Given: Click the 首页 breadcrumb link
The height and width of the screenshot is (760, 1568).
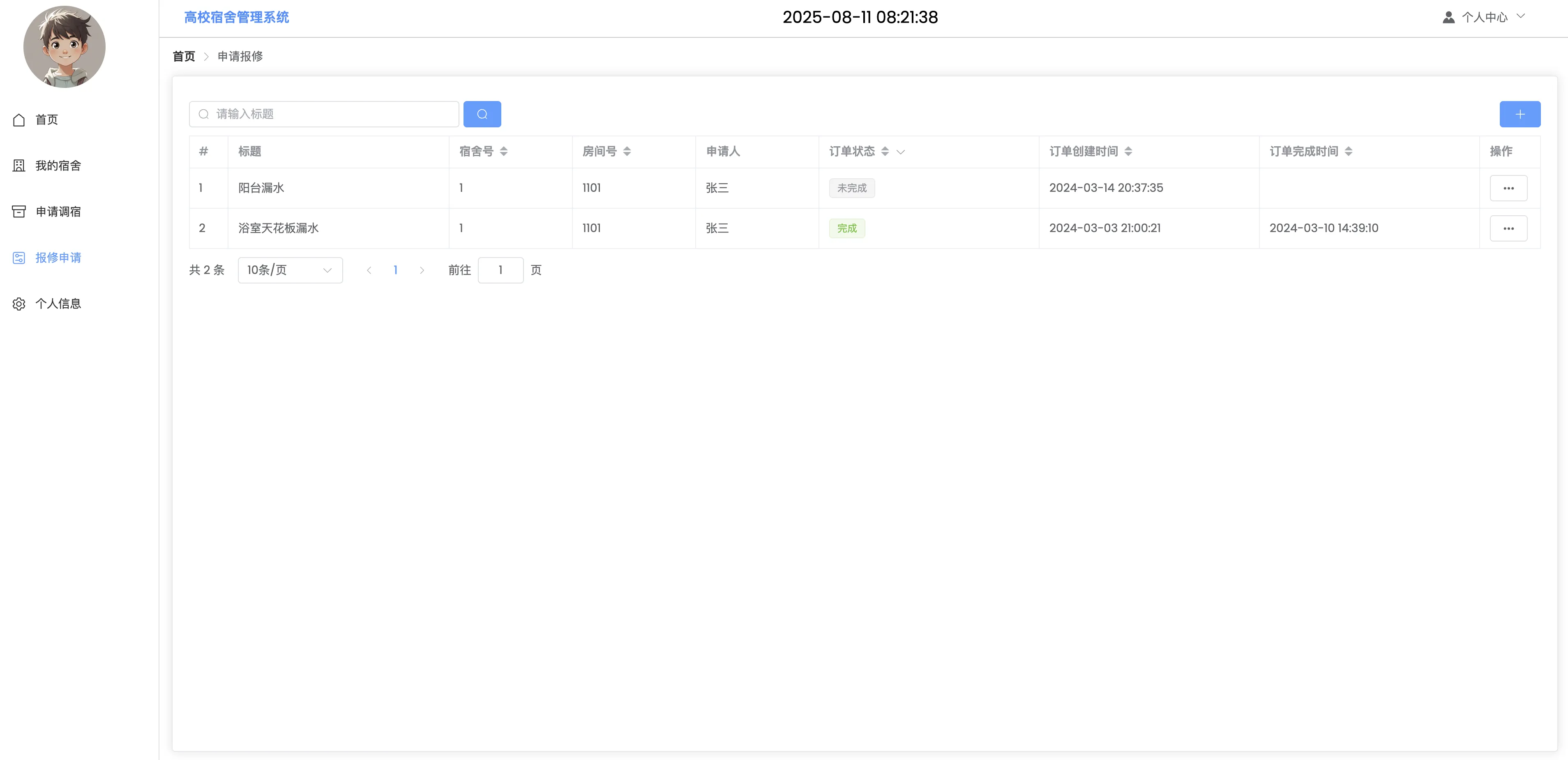Looking at the screenshot, I should (184, 56).
